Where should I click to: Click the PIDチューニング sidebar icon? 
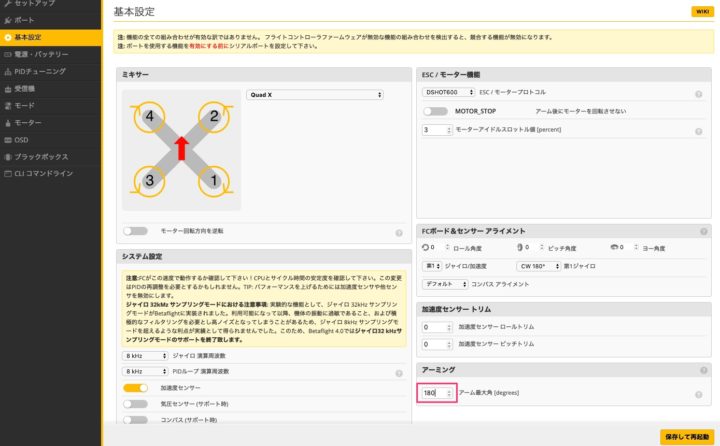coord(8,71)
